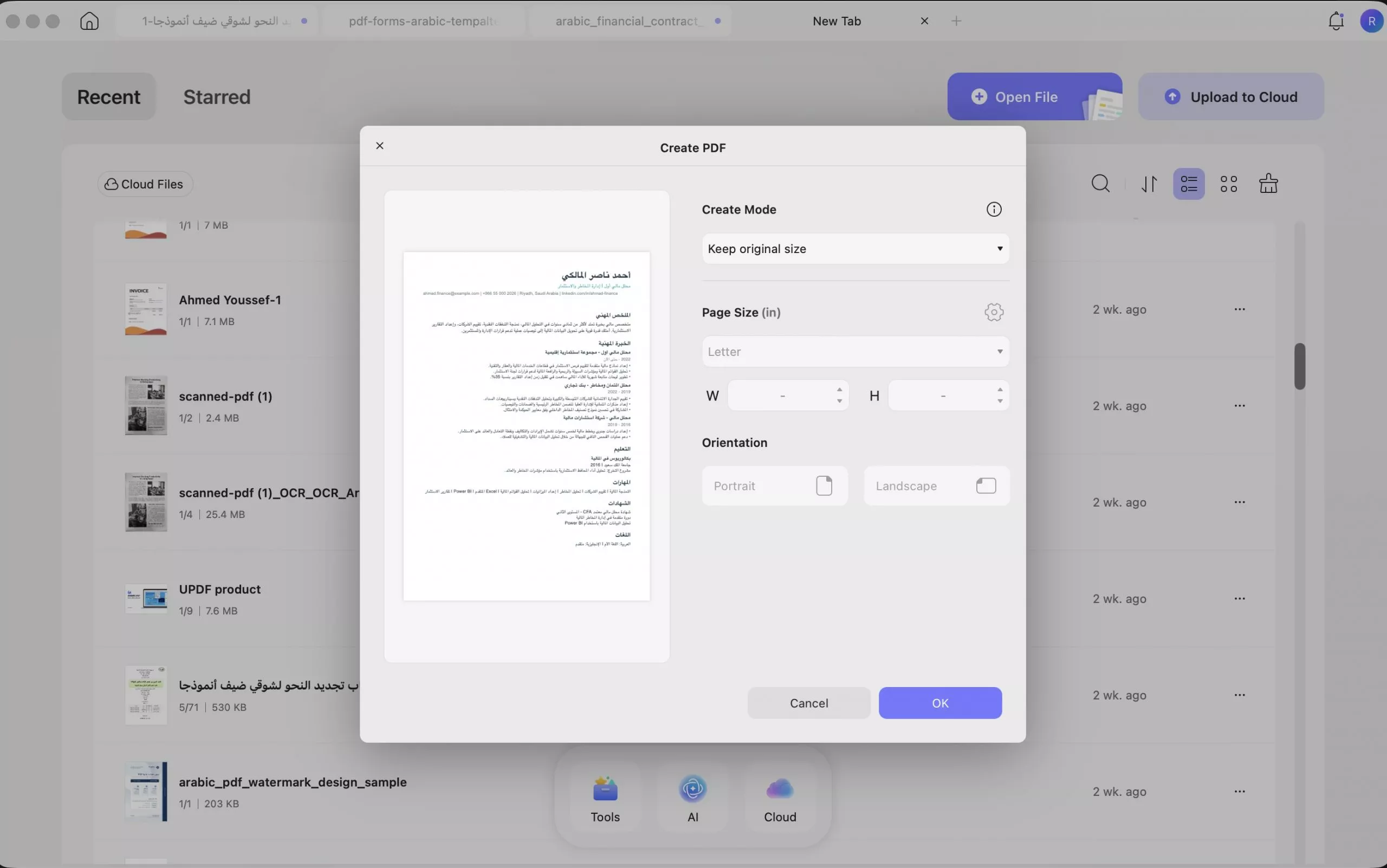Decrease the width W value
The width and height of the screenshot is (1387, 868).
pos(839,401)
